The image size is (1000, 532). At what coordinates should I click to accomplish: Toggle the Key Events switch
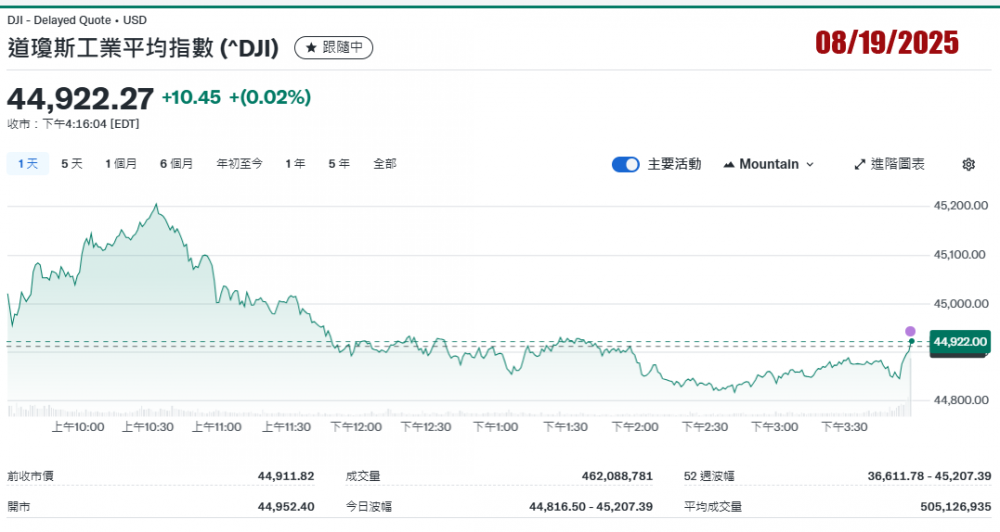[x=625, y=164]
